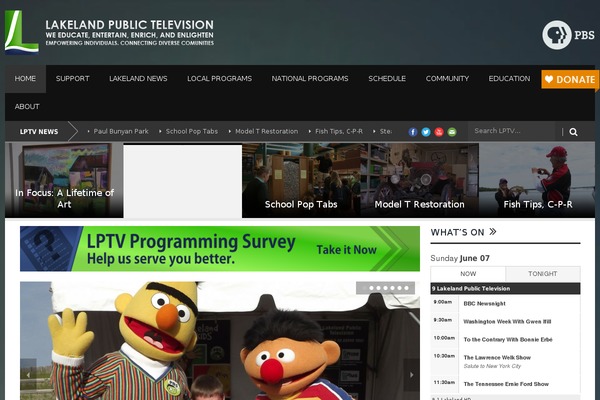The width and height of the screenshot is (600, 400).
Task: Open the School Pop Tabs thumbnail
Action: click(301, 180)
